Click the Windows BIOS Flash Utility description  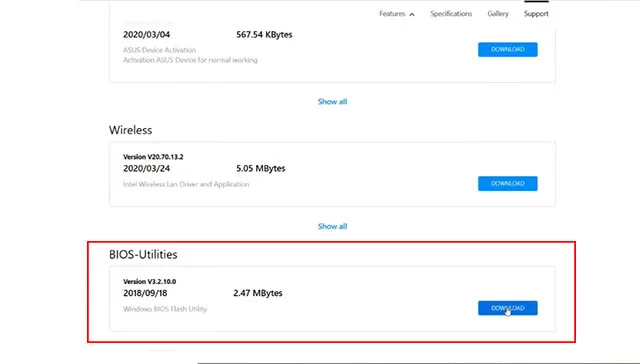coord(165,309)
